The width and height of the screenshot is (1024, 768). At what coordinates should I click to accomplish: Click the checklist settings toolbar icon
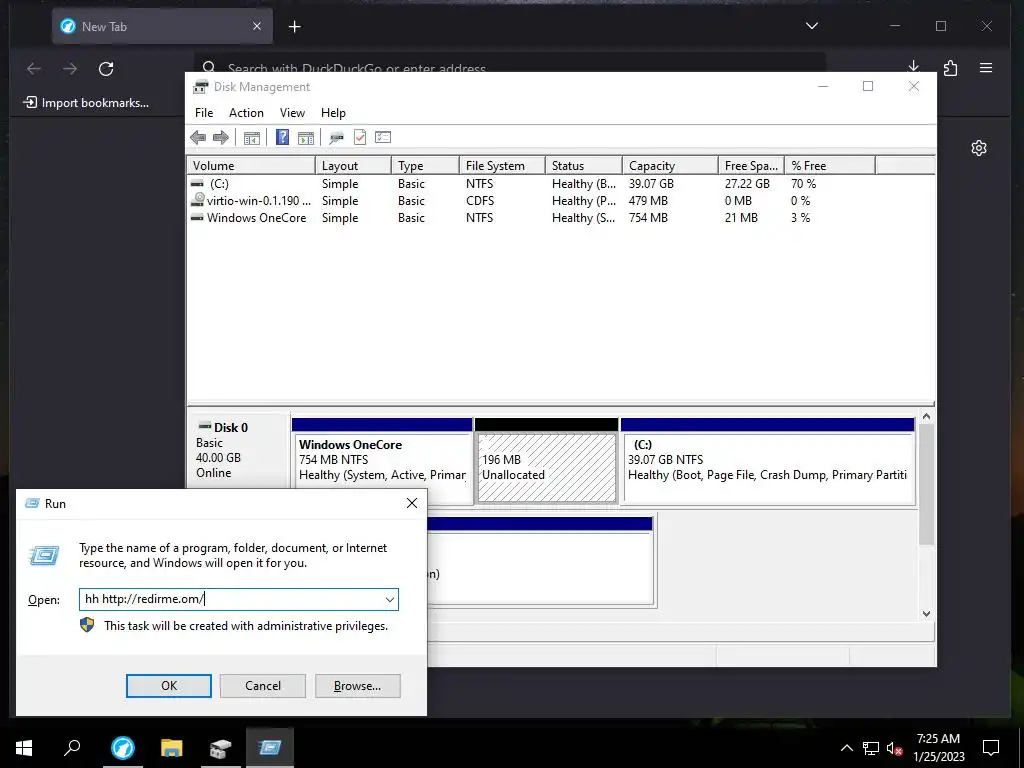tap(383, 137)
